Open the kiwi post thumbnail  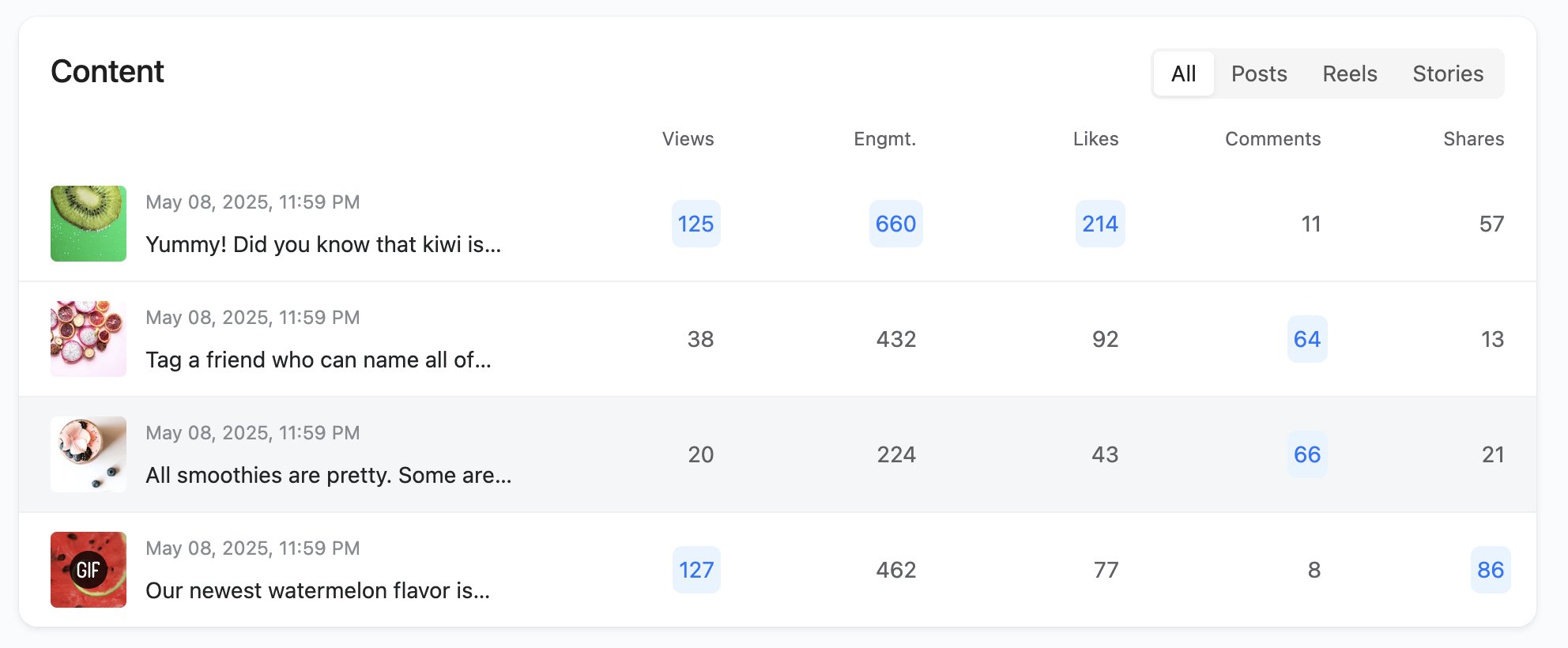pos(89,224)
